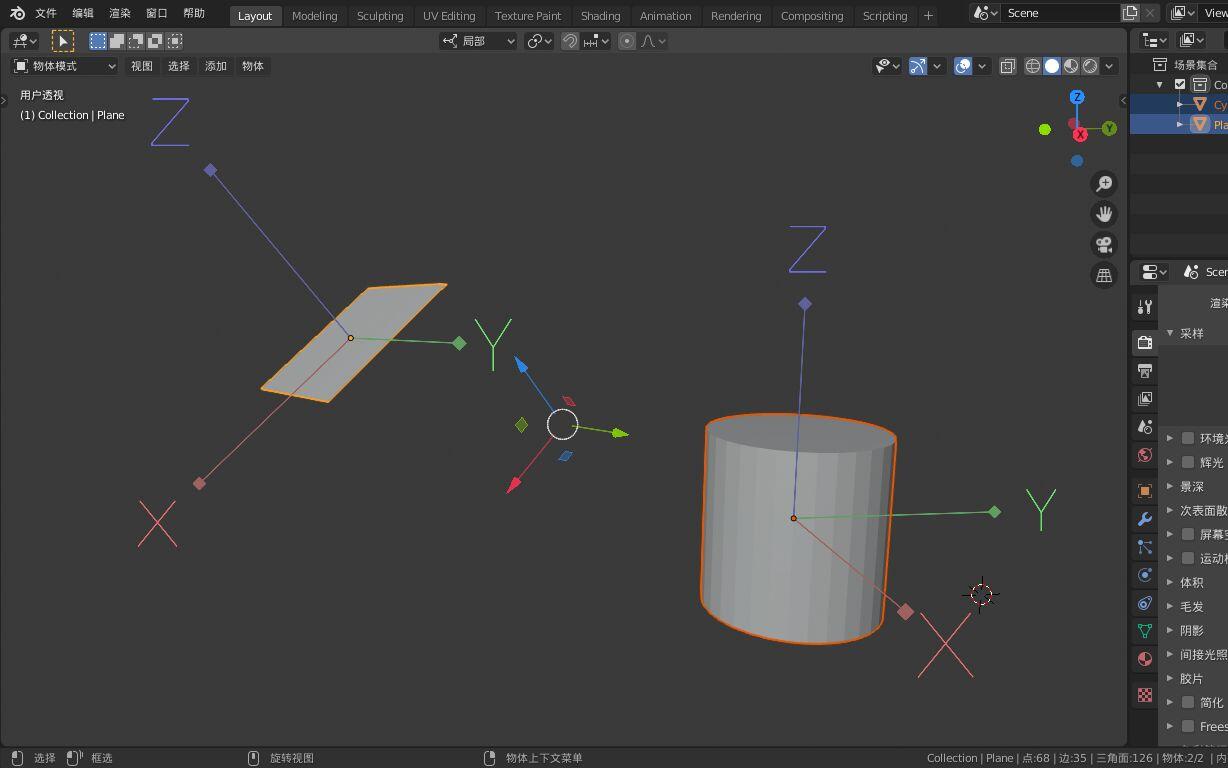Open the Scene properties tab
1228x768 pixels.
[x=1145, y=426]
